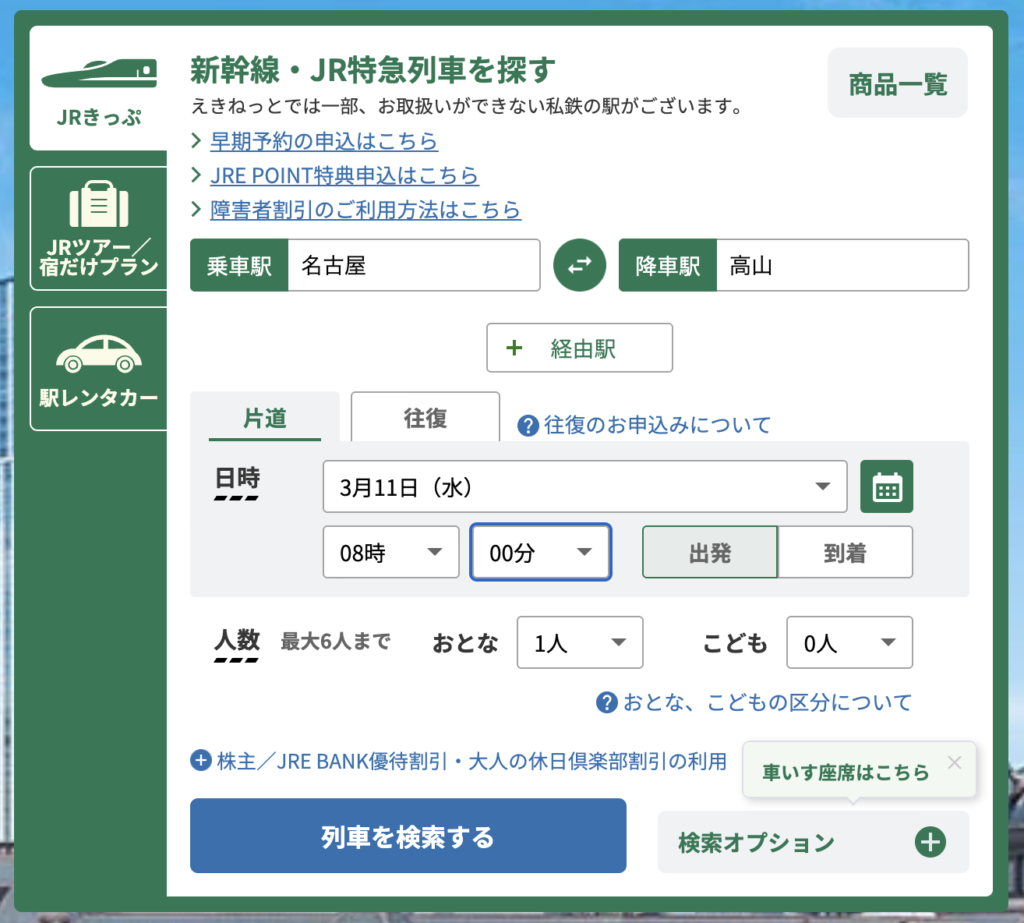1024x923 pixels.
Task: Add a 経由駅 via station
Action: point(579,349)
